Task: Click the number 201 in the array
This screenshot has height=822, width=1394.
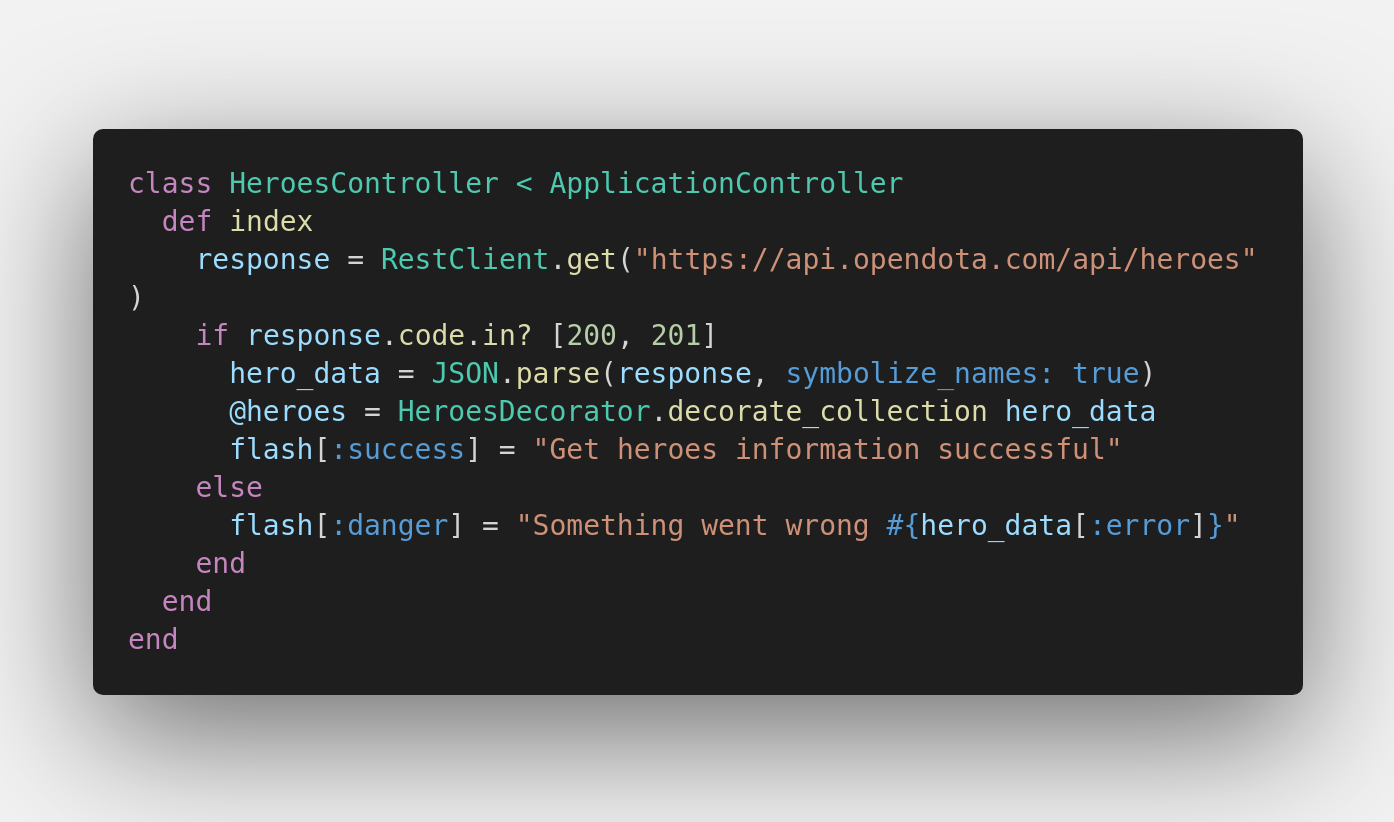Action: (676, 336)
